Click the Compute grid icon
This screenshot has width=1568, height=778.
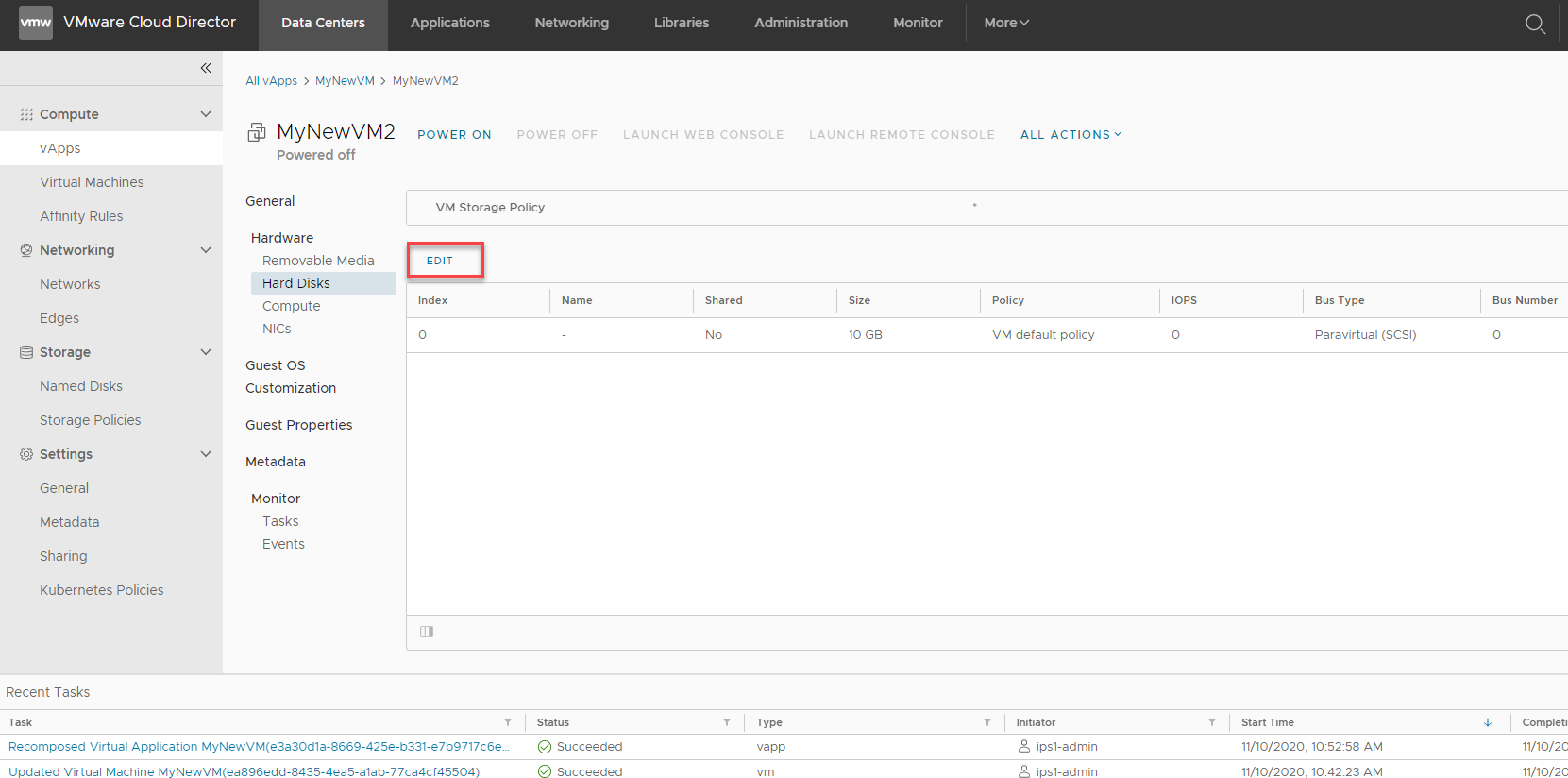coord(26,114)
